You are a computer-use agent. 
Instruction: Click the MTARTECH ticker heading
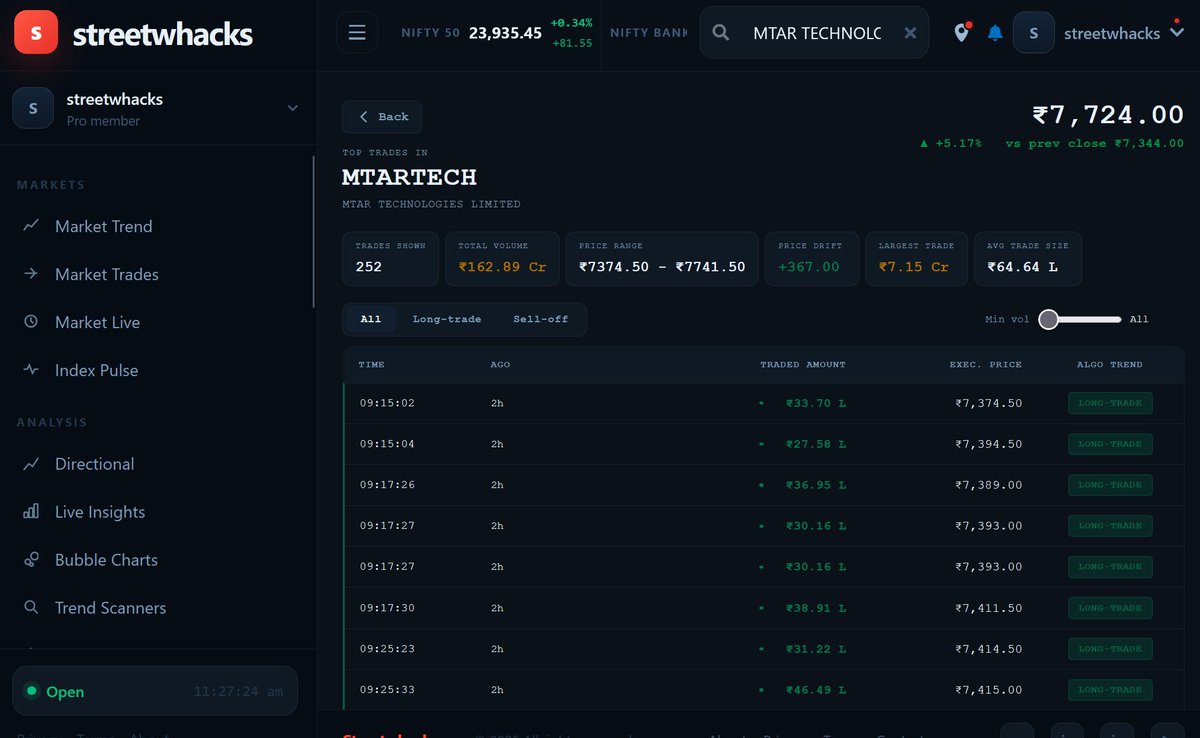[x=409, y=177]
